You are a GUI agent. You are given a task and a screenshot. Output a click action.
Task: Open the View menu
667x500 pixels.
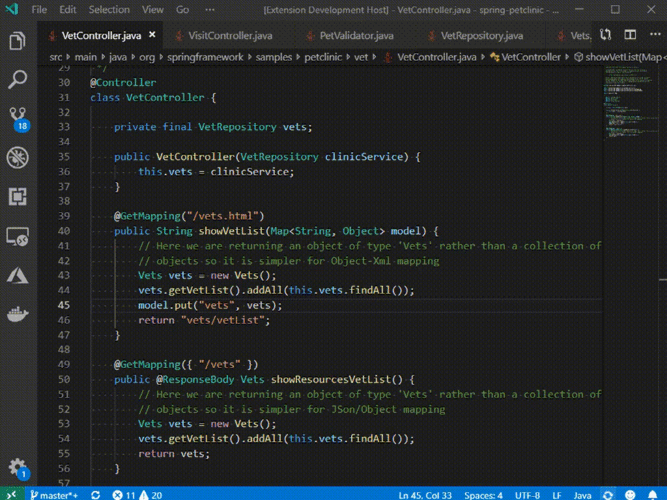153,9
